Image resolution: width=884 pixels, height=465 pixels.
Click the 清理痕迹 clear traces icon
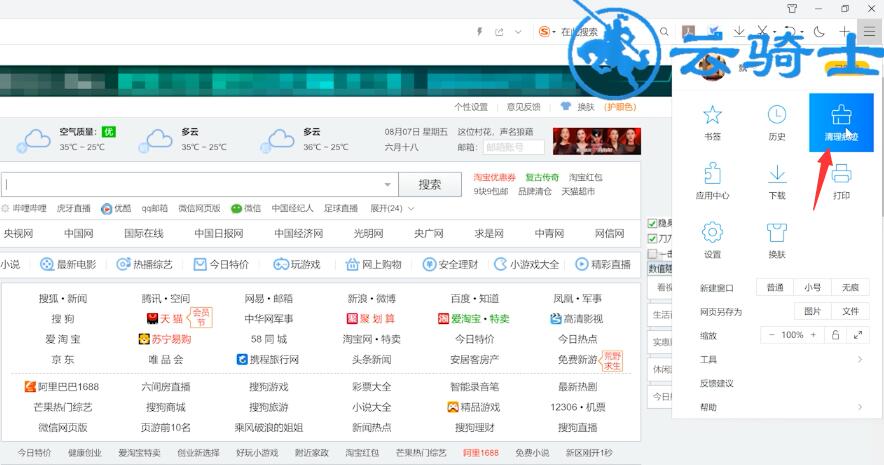pyautogui.click(x=841, y=115)
